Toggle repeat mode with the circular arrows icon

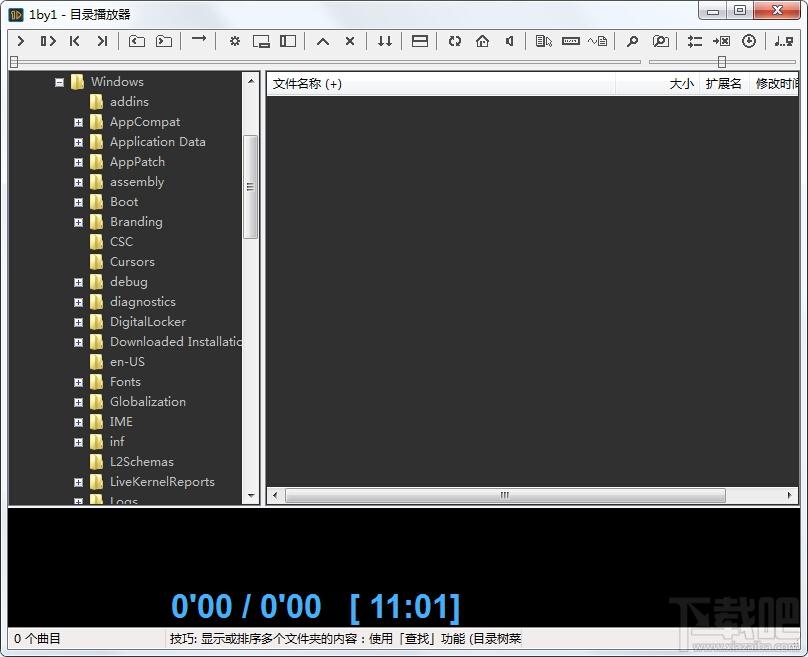[454, 41]
